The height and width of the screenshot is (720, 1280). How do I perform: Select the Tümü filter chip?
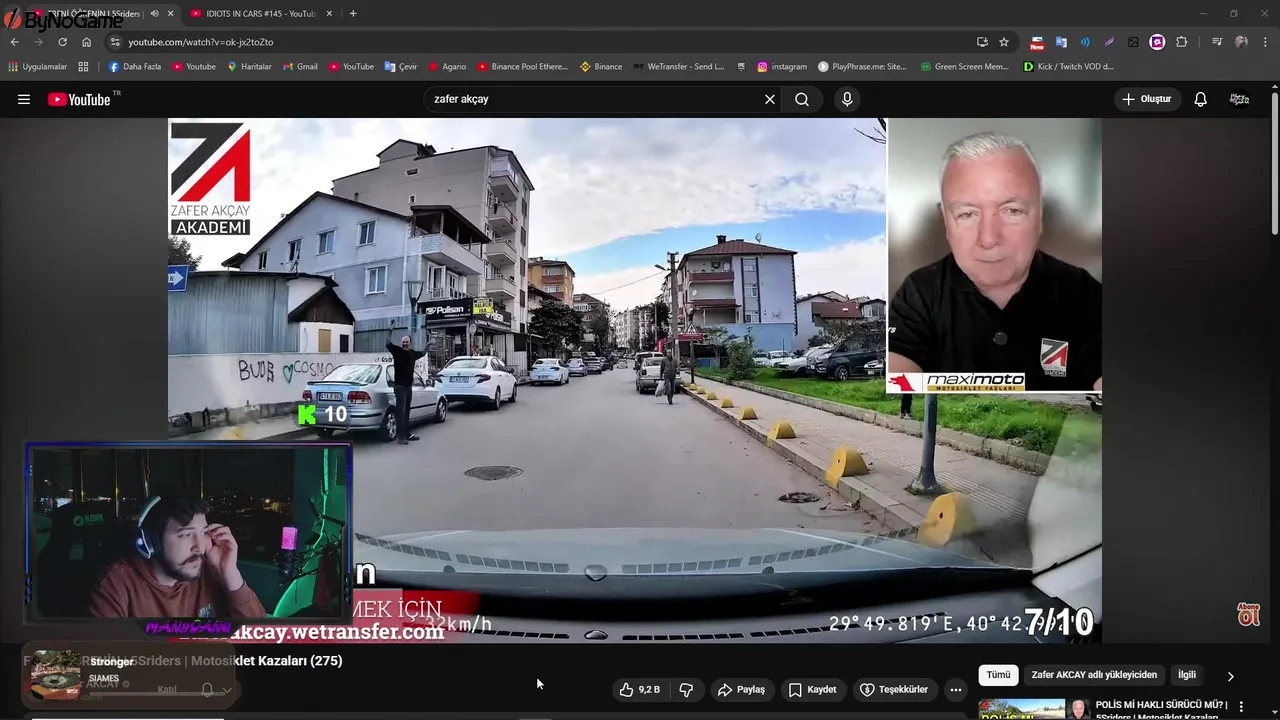[998, 675]
